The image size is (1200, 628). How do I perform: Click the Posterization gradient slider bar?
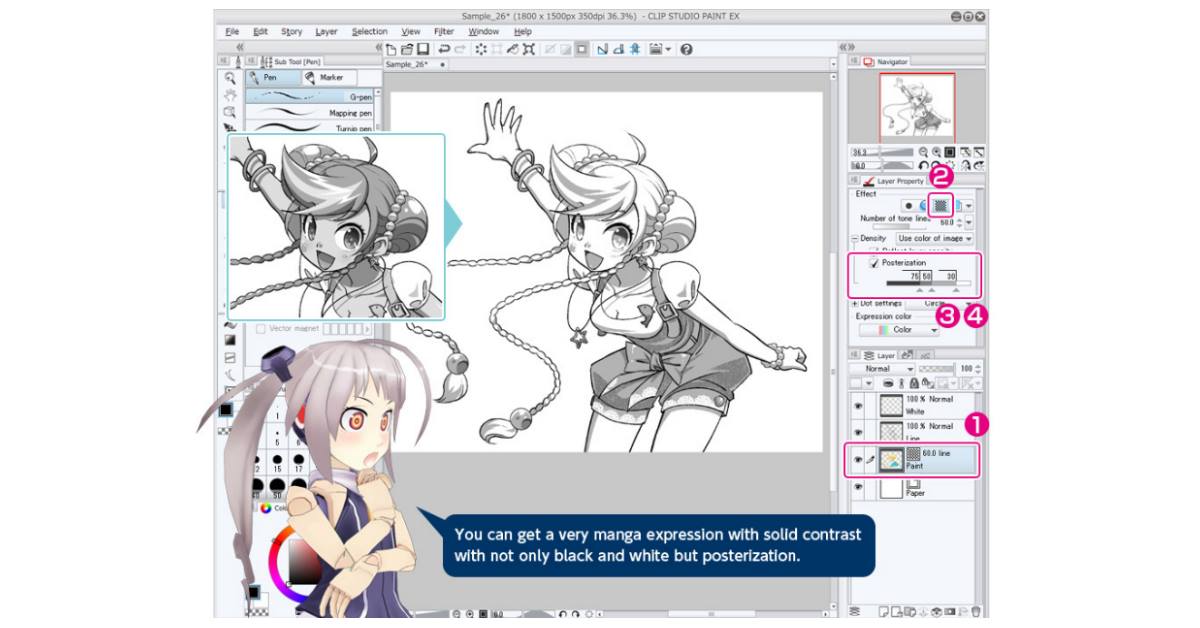click(x=928, y=283)
